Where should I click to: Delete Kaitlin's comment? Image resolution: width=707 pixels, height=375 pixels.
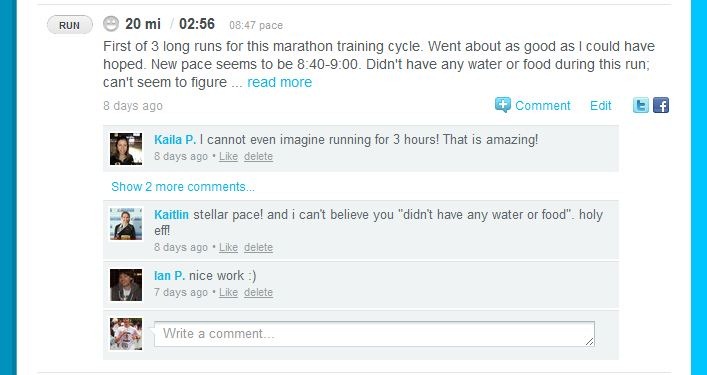(x=258, y=247)
